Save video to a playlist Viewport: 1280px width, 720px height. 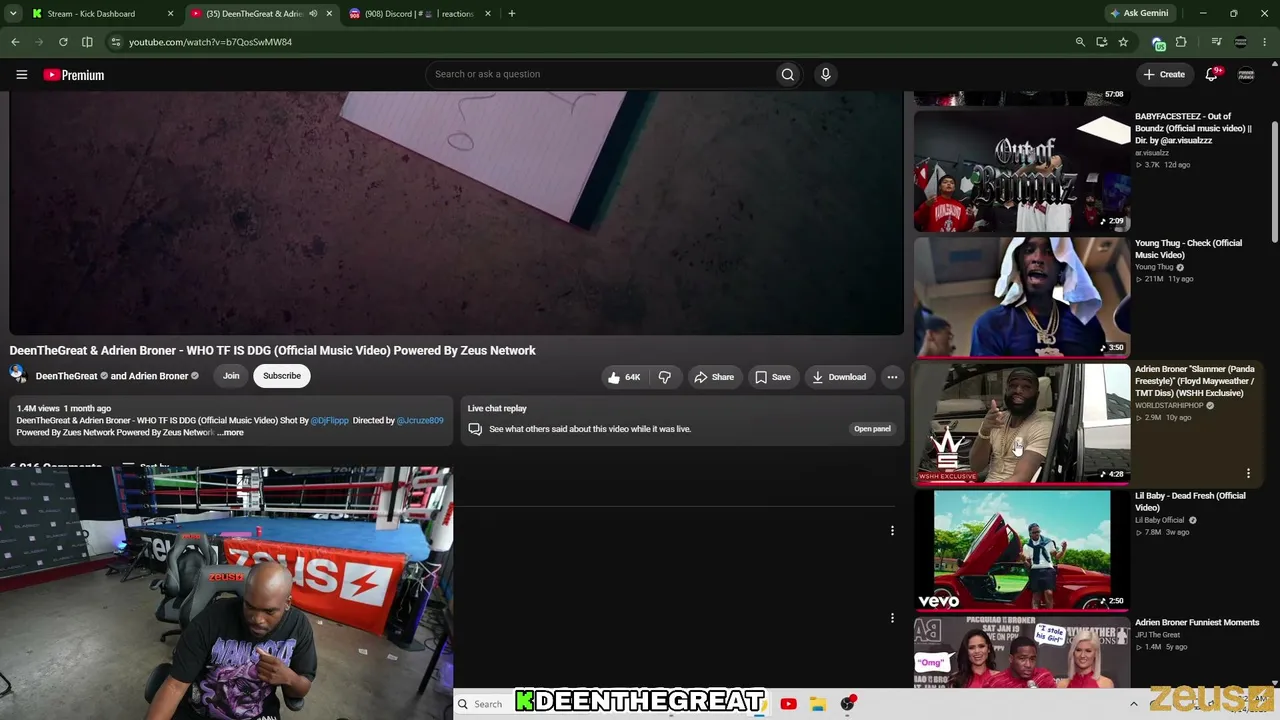(x=772, y=377)
